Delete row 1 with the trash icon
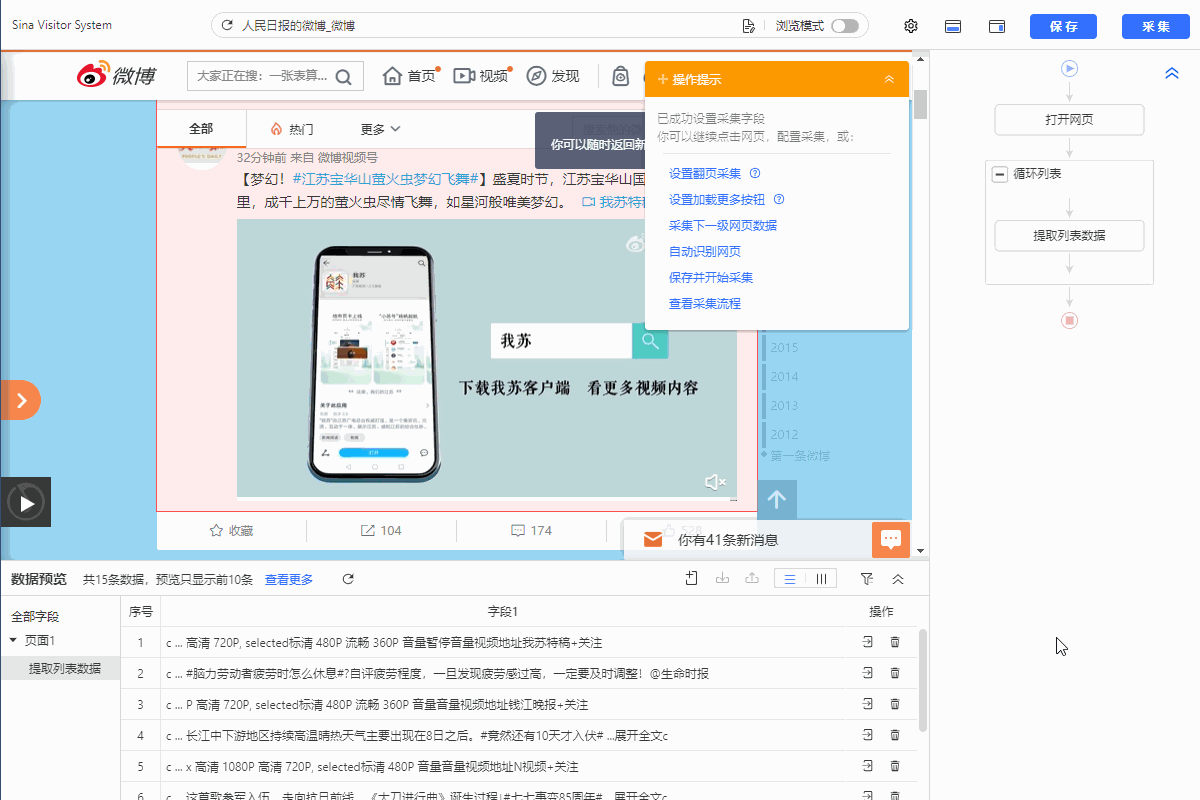This screenshot has width=1200, height=800. pos(895,643)
